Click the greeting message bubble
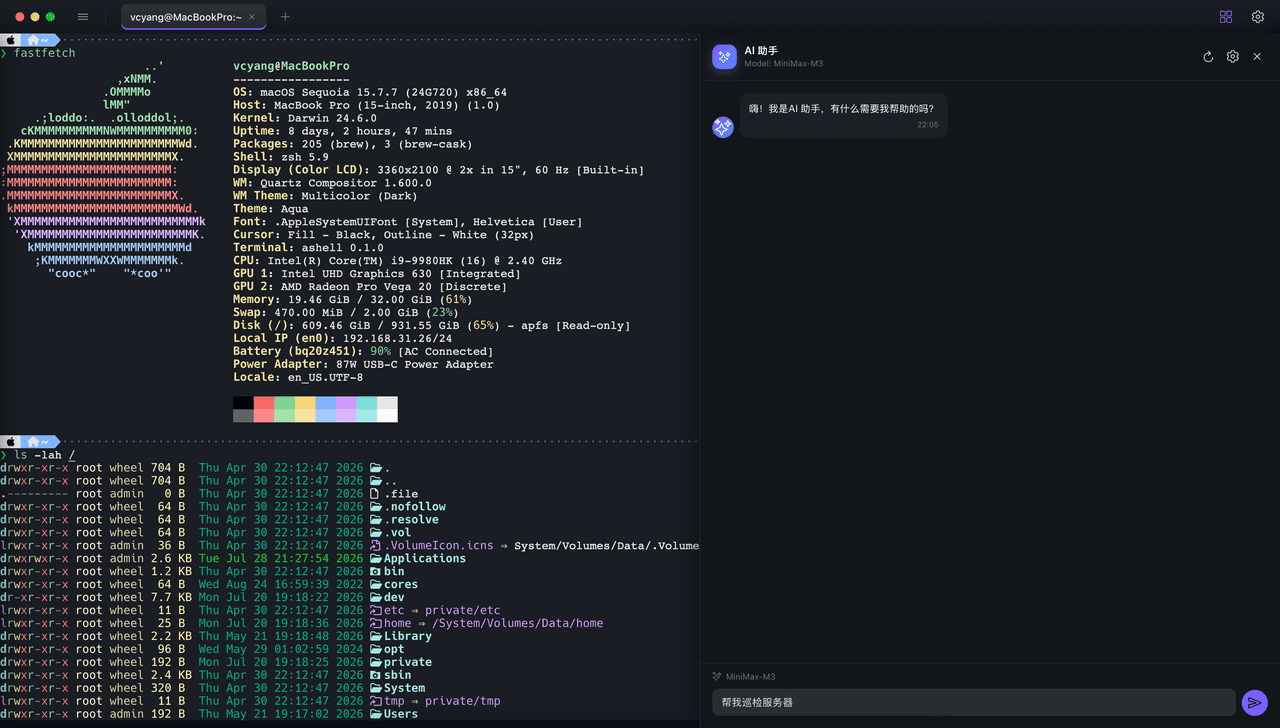1280x728 pixels. [844, 115]
